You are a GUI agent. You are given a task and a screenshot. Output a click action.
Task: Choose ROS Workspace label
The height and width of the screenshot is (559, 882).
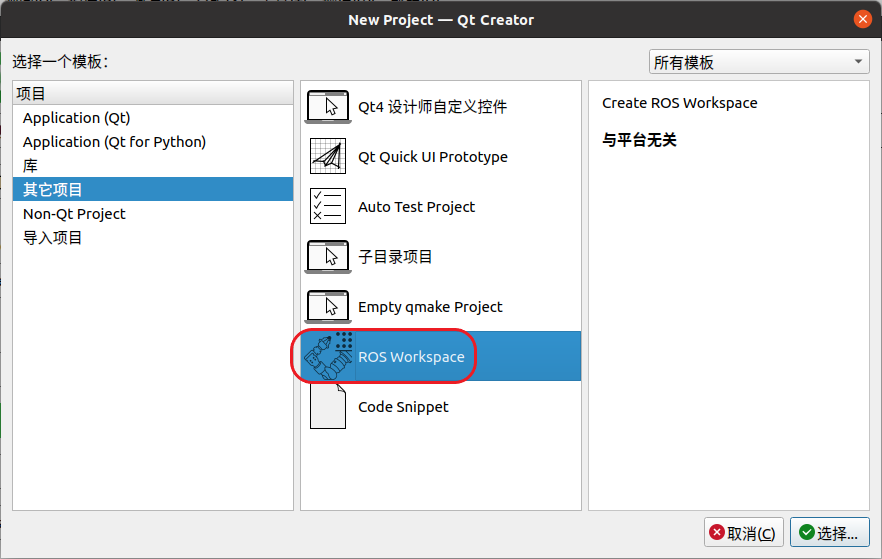tap(411, 357)
